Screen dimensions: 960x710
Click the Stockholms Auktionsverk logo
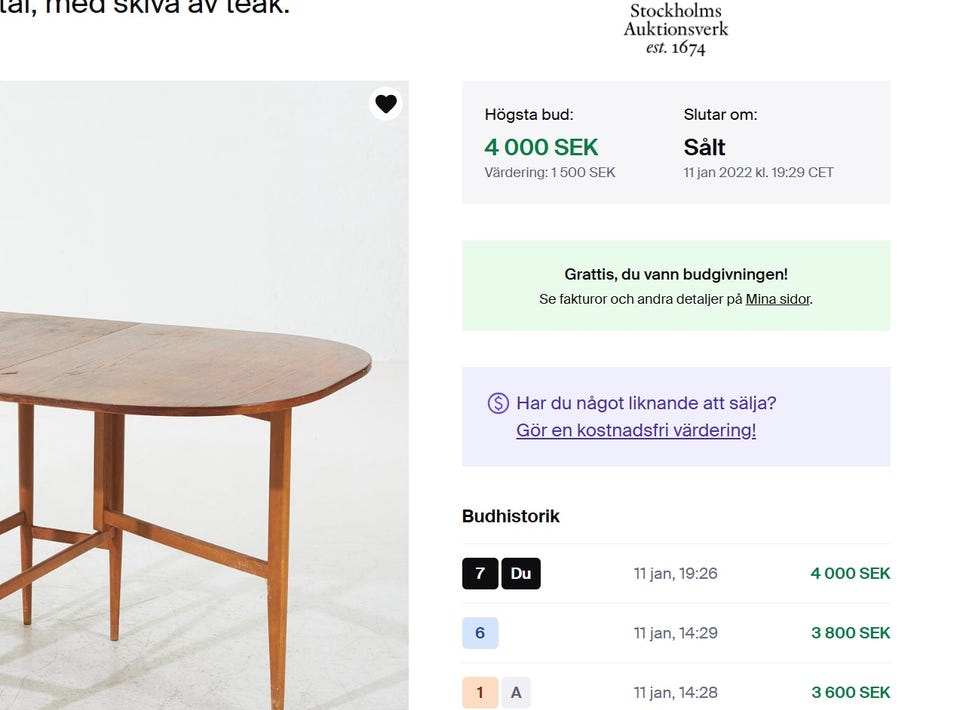pos(678,27)
